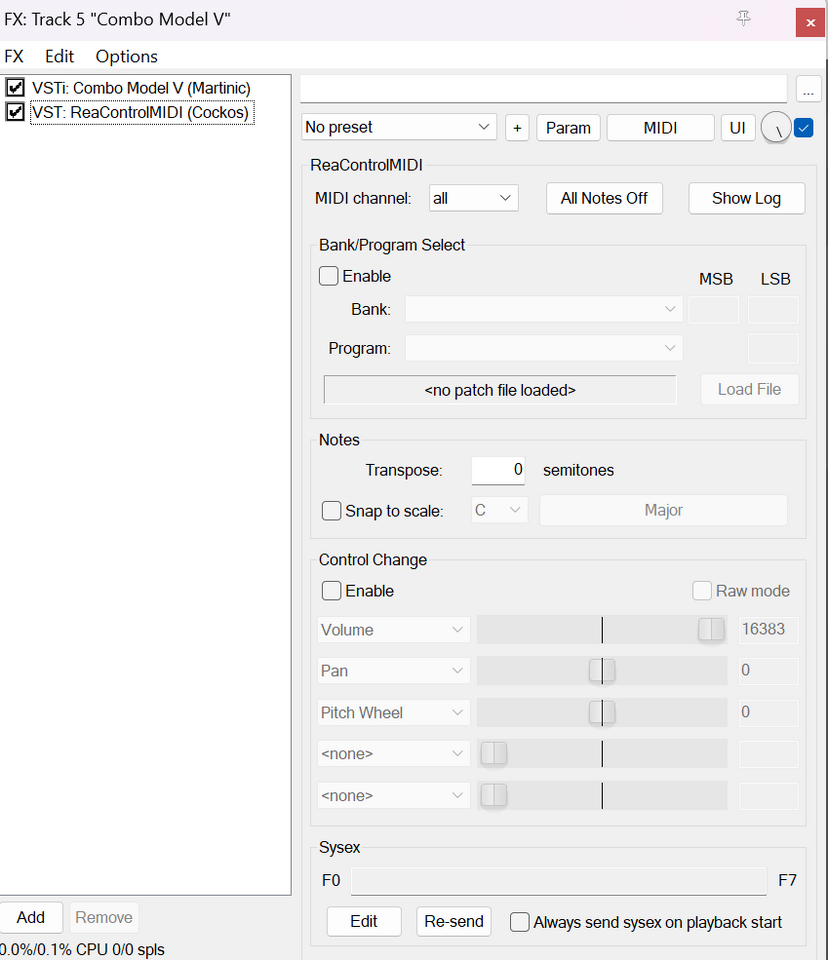Viewport: 828px width, 960px height.
Task: Click the Pitch Wheel value field
Action: click(x=769, y=713)
